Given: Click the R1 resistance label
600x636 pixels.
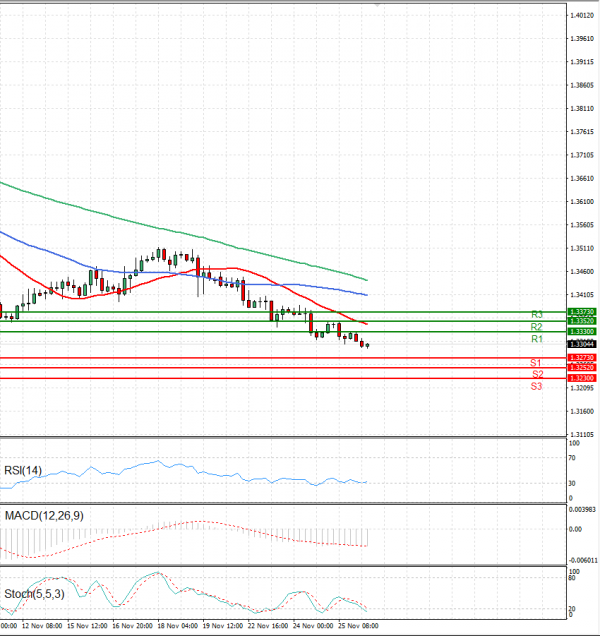Looking at the screenshot, I should pyautogui.click(x=536, y=340).
